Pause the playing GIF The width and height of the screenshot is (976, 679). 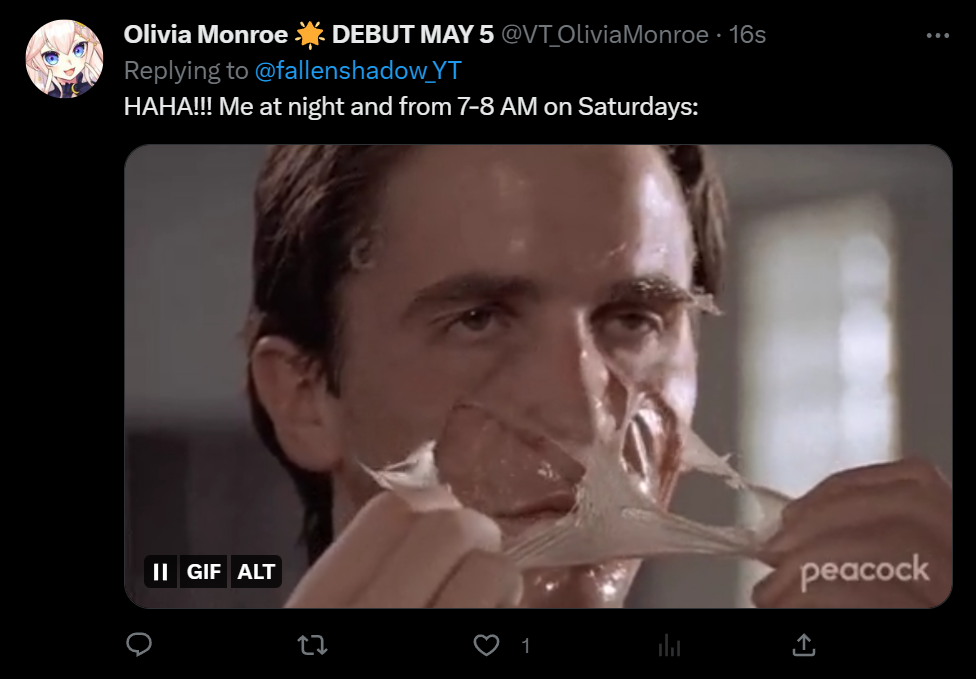[x=160, y=572]
